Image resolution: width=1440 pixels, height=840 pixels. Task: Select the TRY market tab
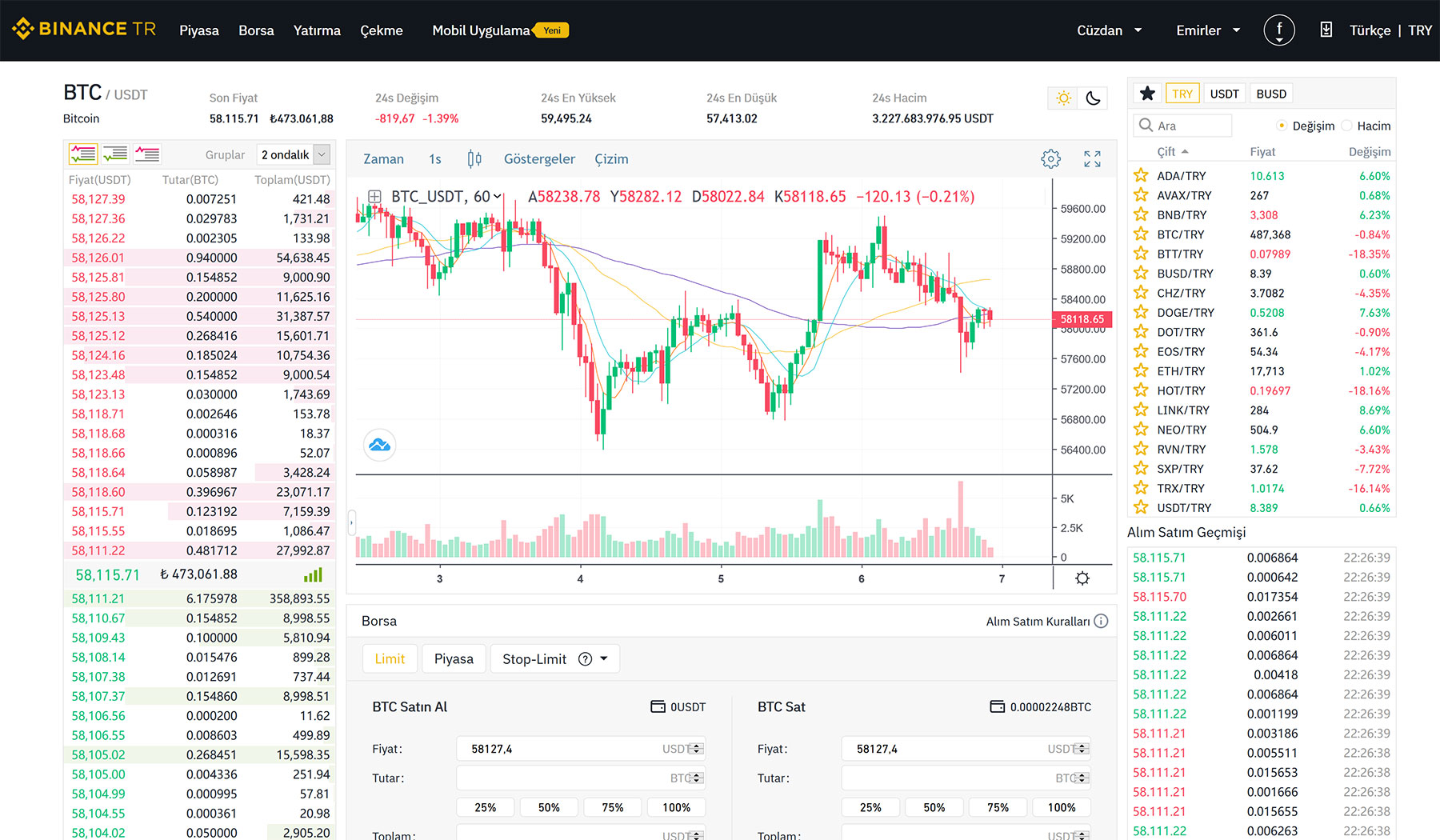click(1182, 94)
